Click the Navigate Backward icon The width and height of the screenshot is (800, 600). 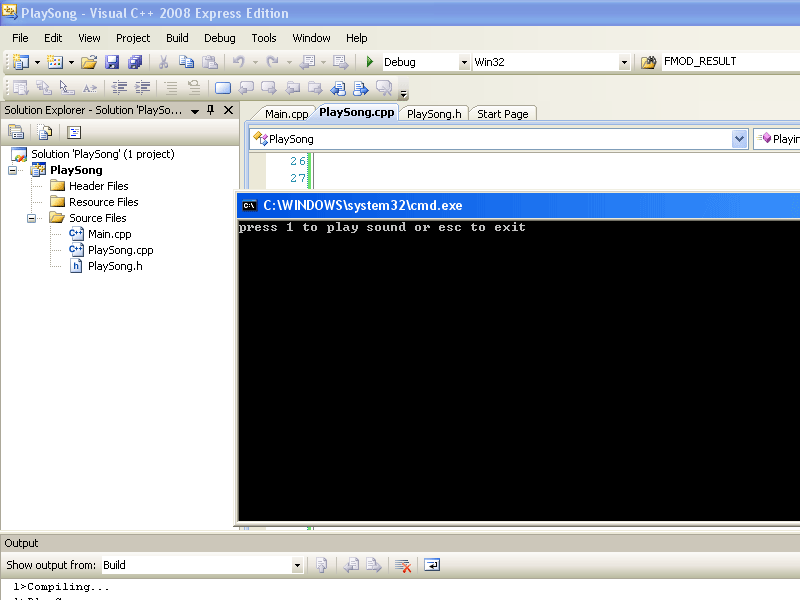[x=307, y=62]
